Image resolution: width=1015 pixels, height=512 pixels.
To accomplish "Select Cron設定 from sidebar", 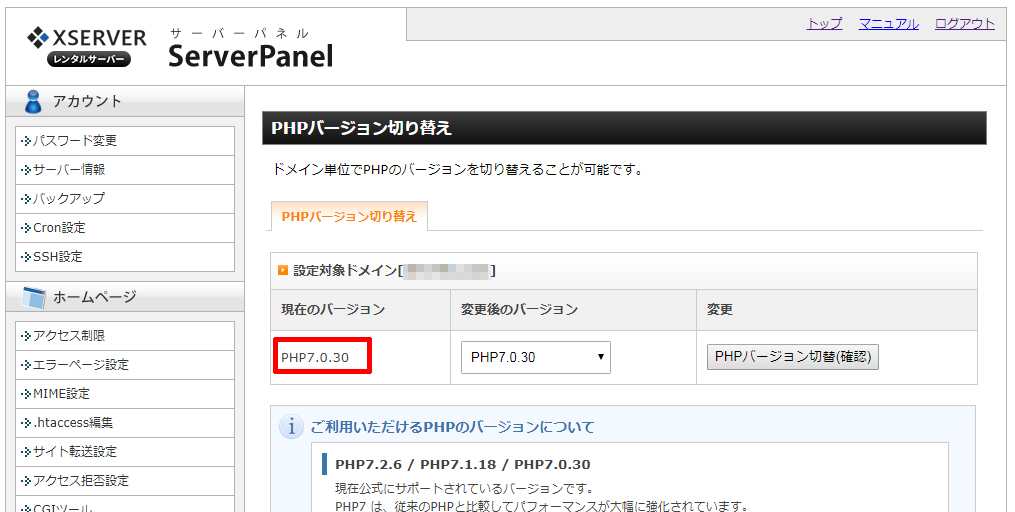I will (x=59, y=228).
